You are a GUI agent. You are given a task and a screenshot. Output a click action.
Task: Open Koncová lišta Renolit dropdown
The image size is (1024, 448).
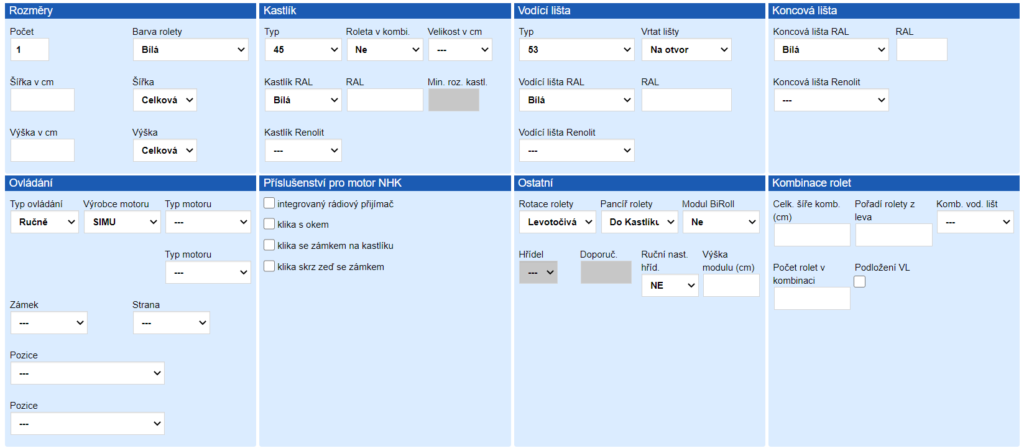pos(831,100)
